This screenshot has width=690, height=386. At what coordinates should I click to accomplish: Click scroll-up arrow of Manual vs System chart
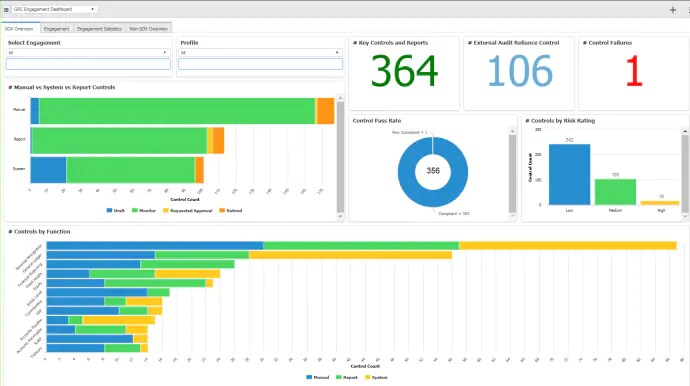(340, 98)
